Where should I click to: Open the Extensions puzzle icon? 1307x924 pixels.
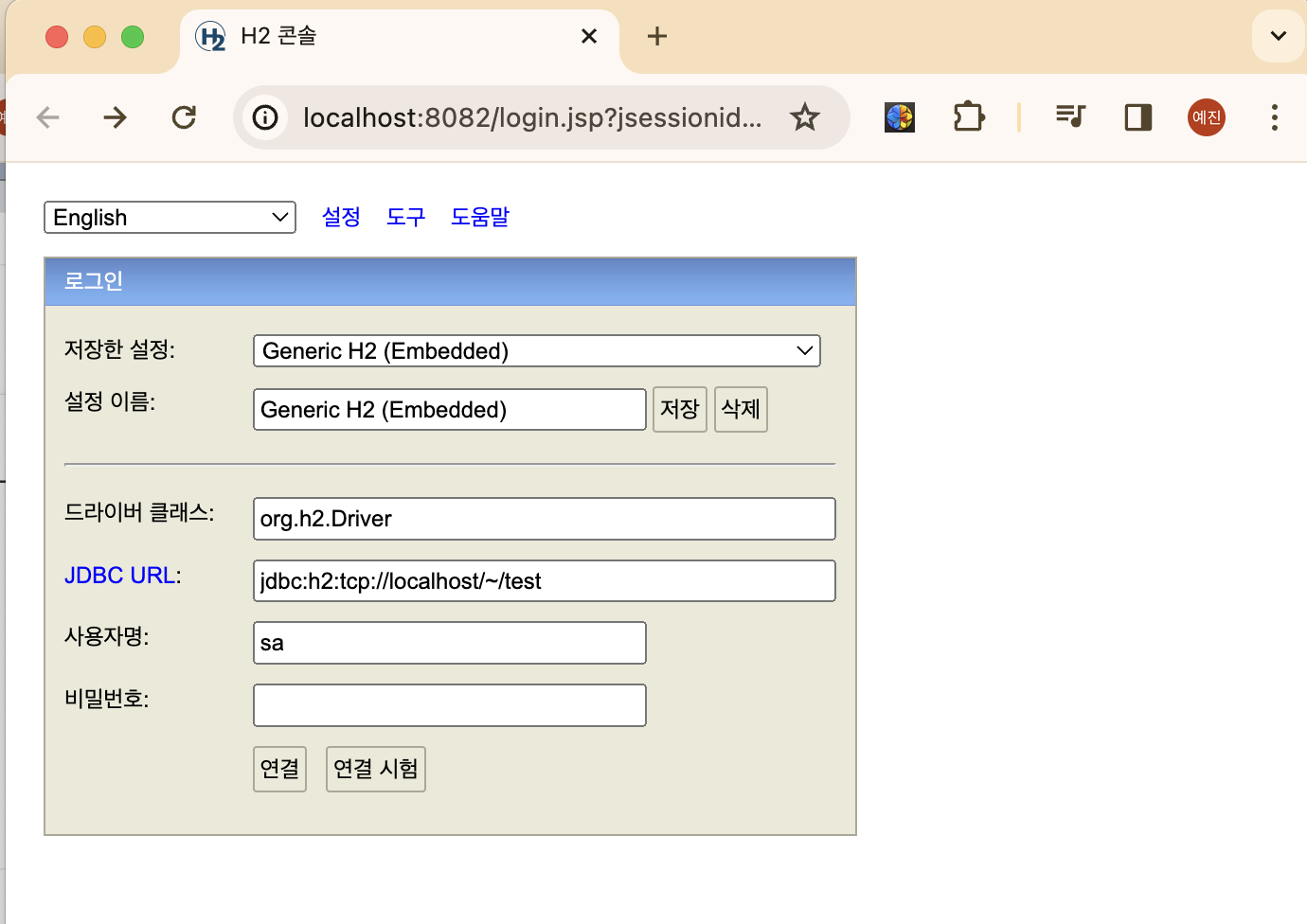click(969, 117)
